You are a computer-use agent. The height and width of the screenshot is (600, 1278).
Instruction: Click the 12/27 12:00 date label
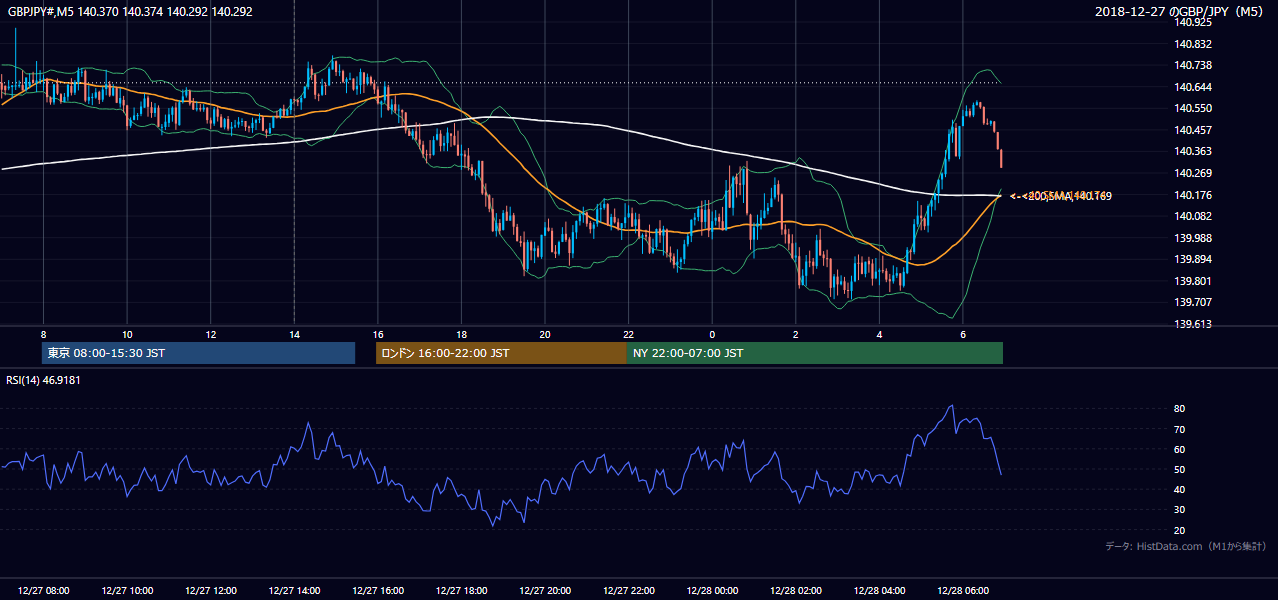[211, 590]
